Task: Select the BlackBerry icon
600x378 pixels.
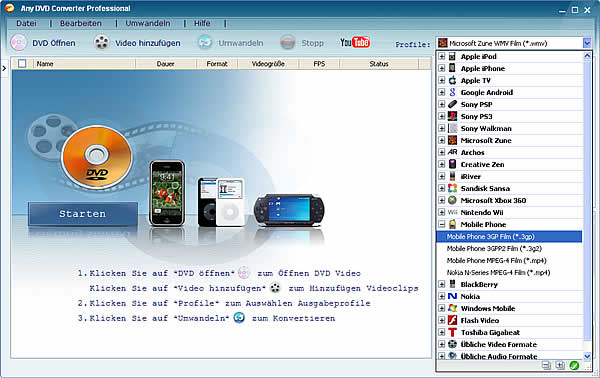Action: [452, 284]
